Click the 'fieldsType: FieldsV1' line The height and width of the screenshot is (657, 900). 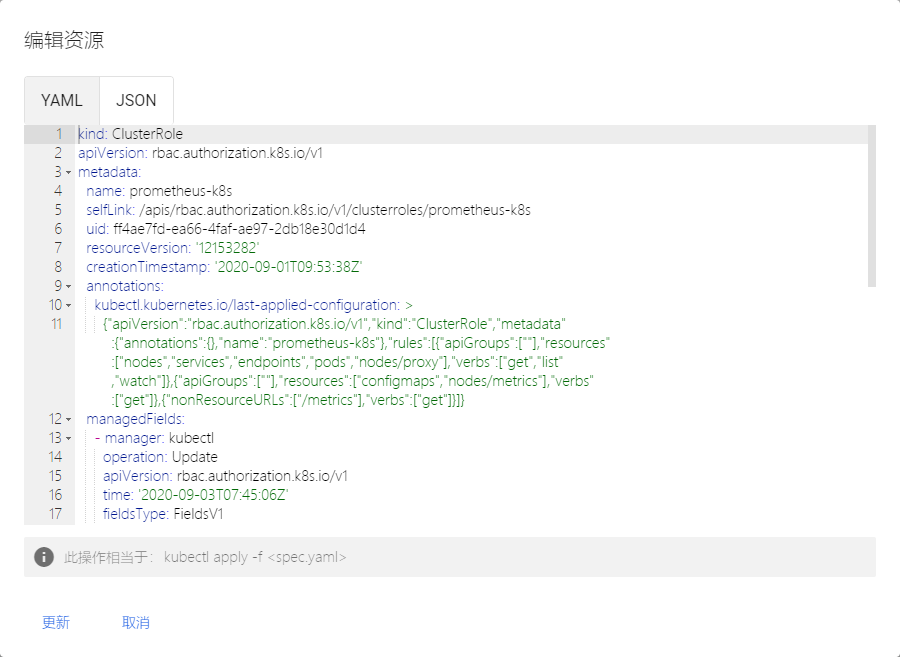click(163, 514)
